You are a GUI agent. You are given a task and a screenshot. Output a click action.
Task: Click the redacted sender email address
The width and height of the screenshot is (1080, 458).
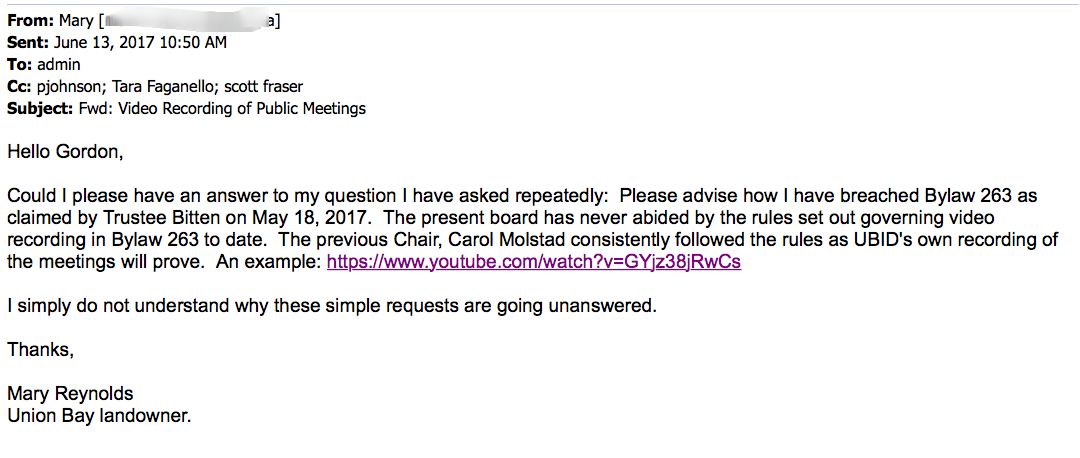pos(187,20)
